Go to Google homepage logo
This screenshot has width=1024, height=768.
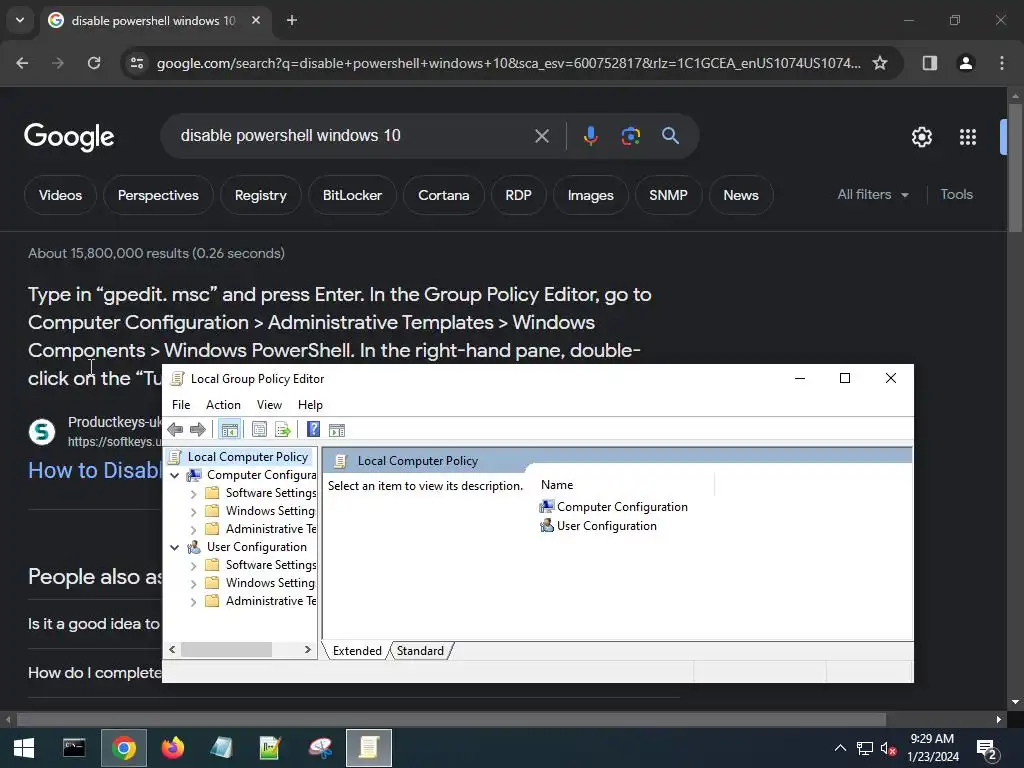coord(69,136)
